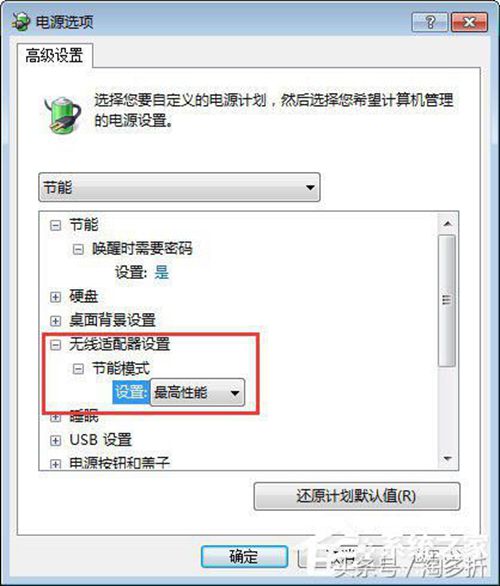The width and height of the screenshot is (500, 586).
Task: Click the 确定 button
Action: pyautogui.click(x=244, y=557)
